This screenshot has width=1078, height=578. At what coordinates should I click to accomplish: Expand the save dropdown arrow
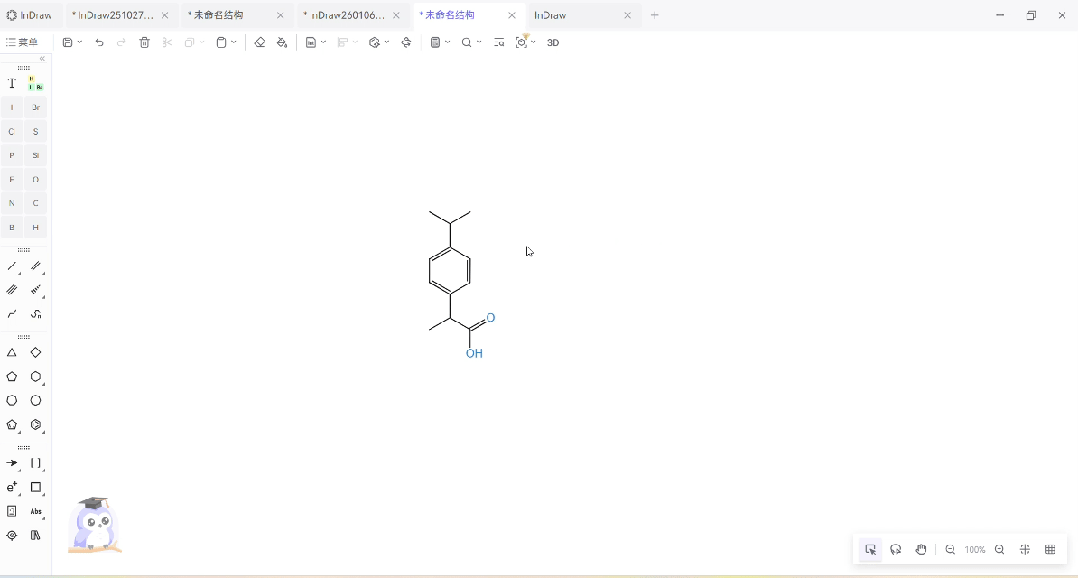(80, 43)
